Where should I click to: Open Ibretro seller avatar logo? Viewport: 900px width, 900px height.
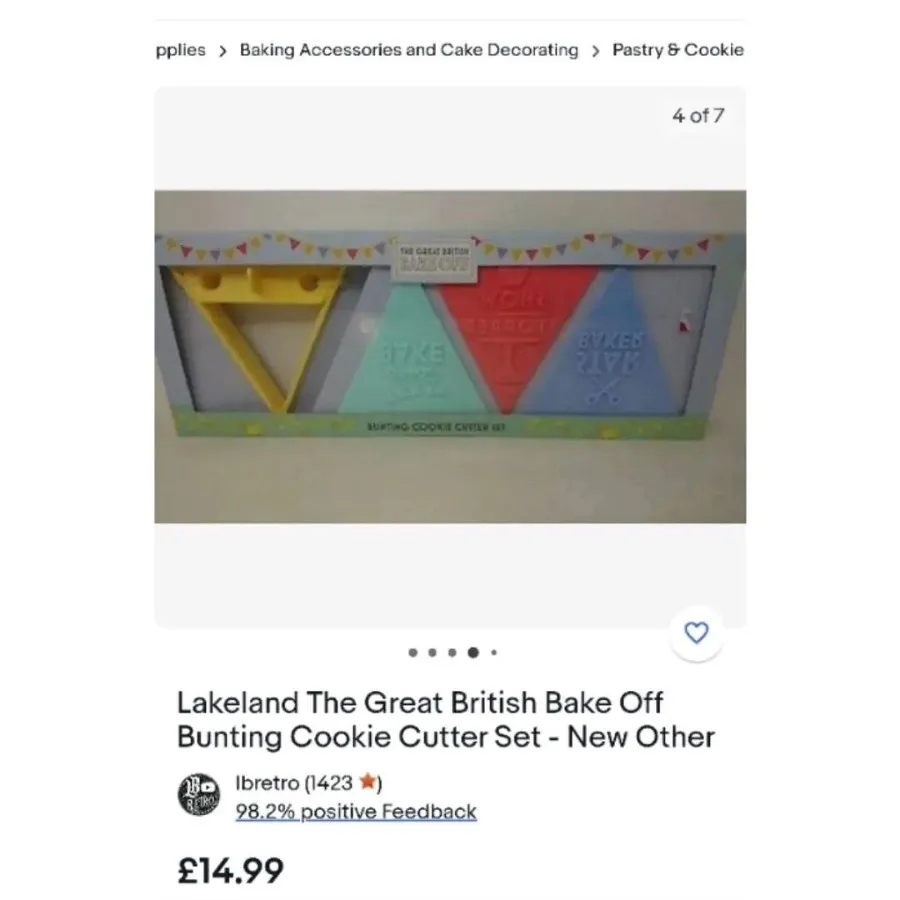pyautogui.click(x=199, y=794)
